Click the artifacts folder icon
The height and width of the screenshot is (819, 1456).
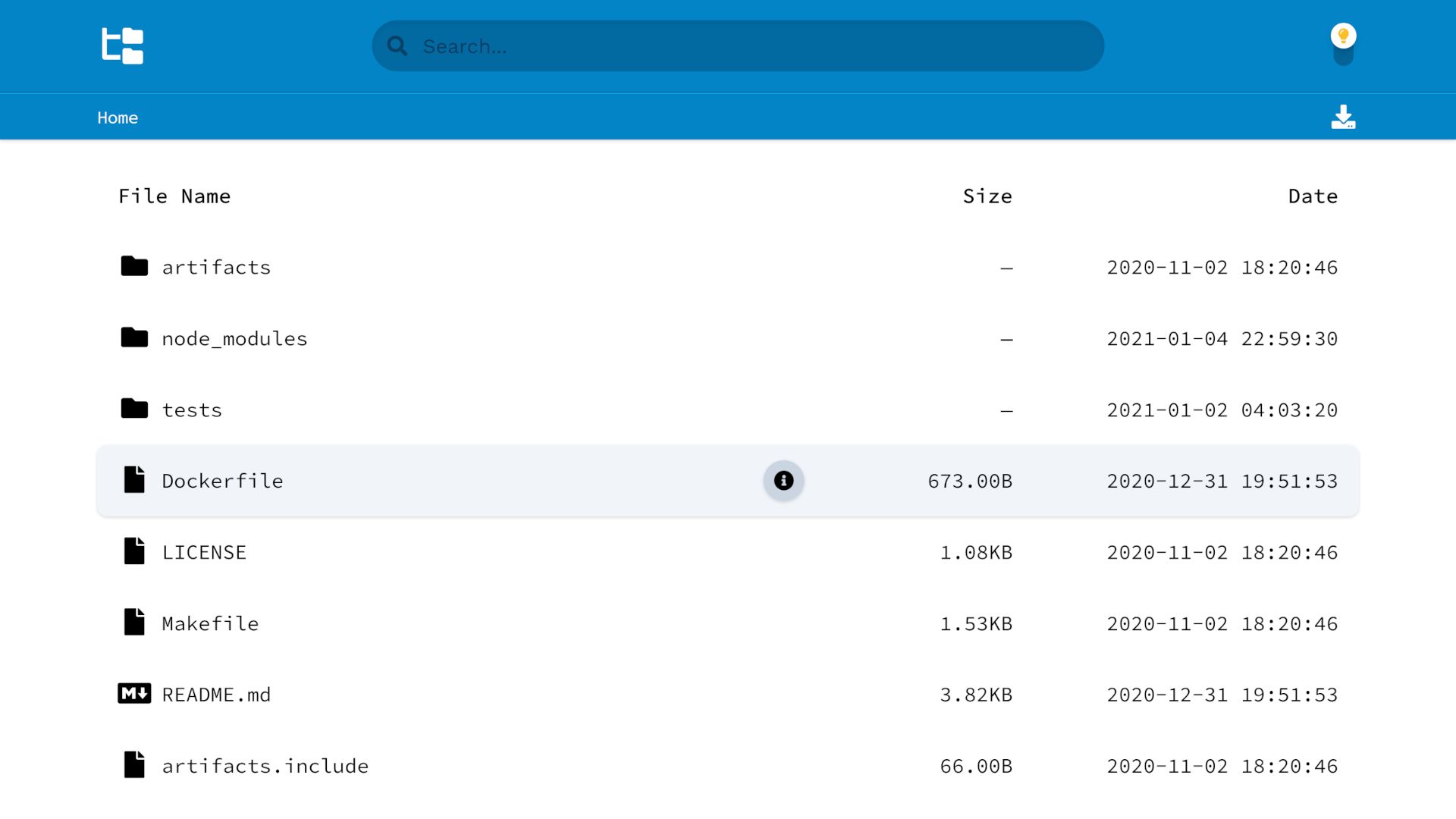(x=134, y=266)
